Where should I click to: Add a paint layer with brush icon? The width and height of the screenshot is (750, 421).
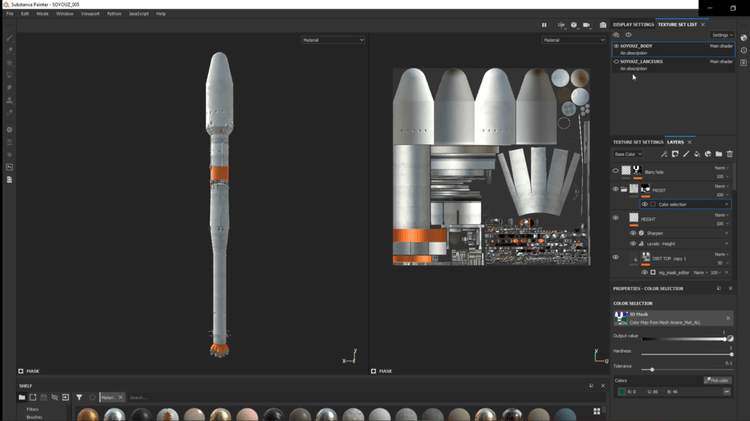[686, 154]
